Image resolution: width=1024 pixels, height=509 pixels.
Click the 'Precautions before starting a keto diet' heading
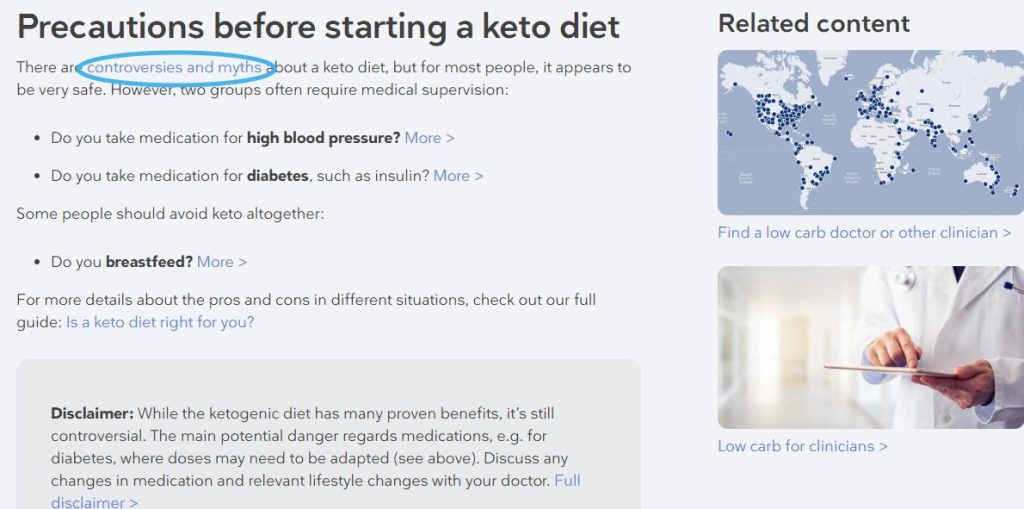[x=318, y=26]
